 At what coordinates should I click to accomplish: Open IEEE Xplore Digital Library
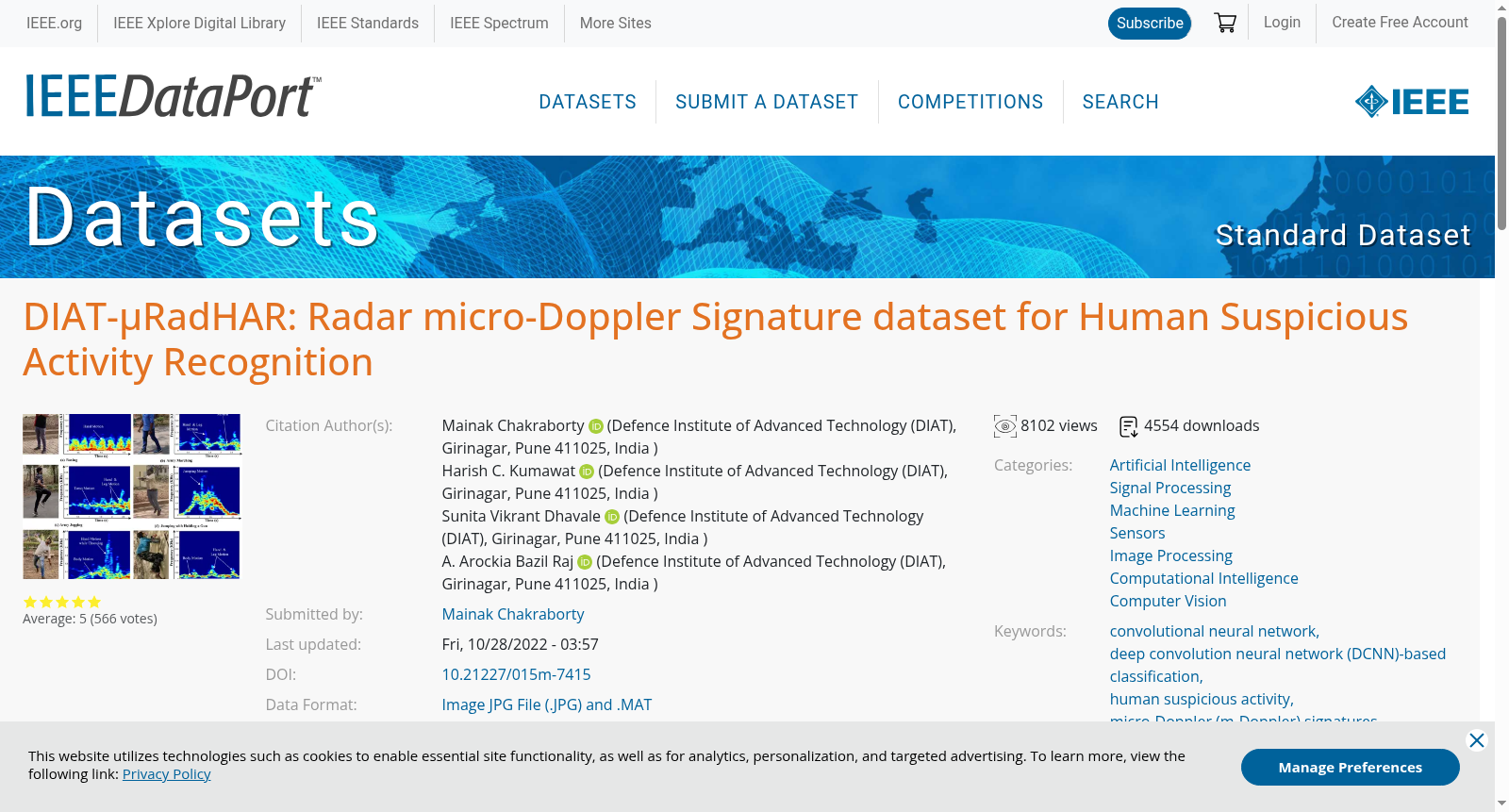click(x=200, y=23)
